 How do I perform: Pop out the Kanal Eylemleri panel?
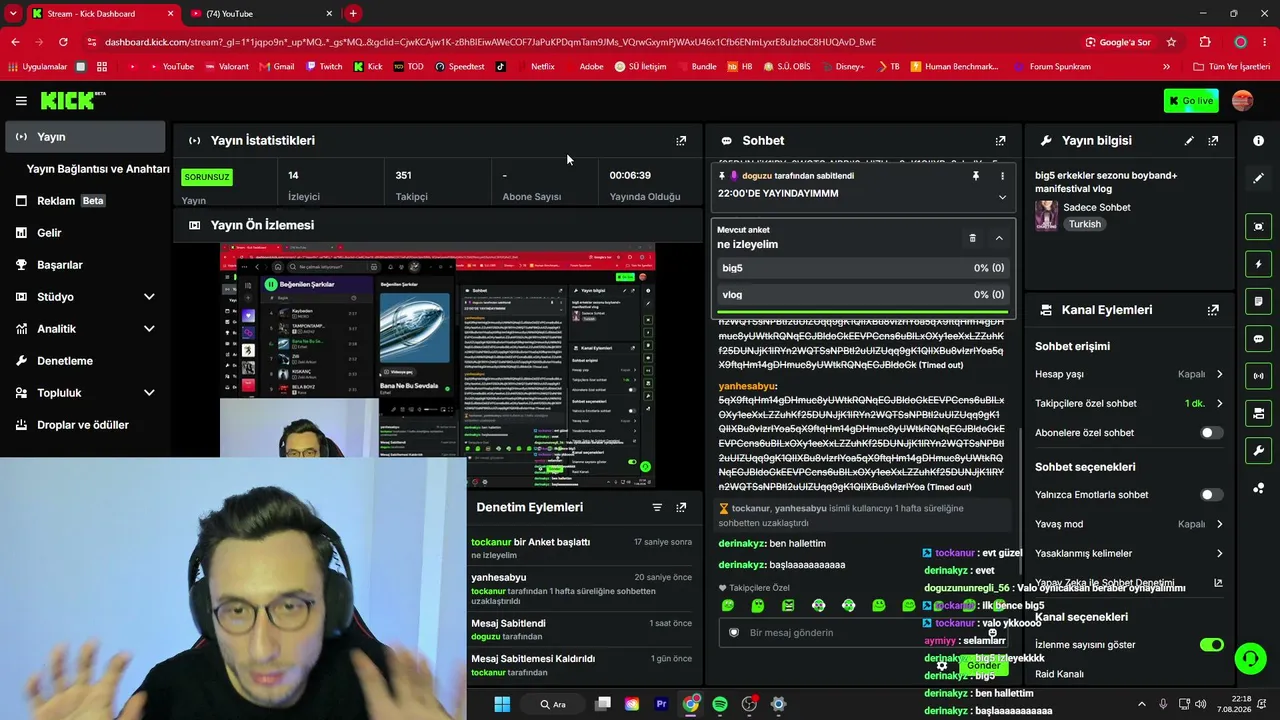(x=1213, y=310)
